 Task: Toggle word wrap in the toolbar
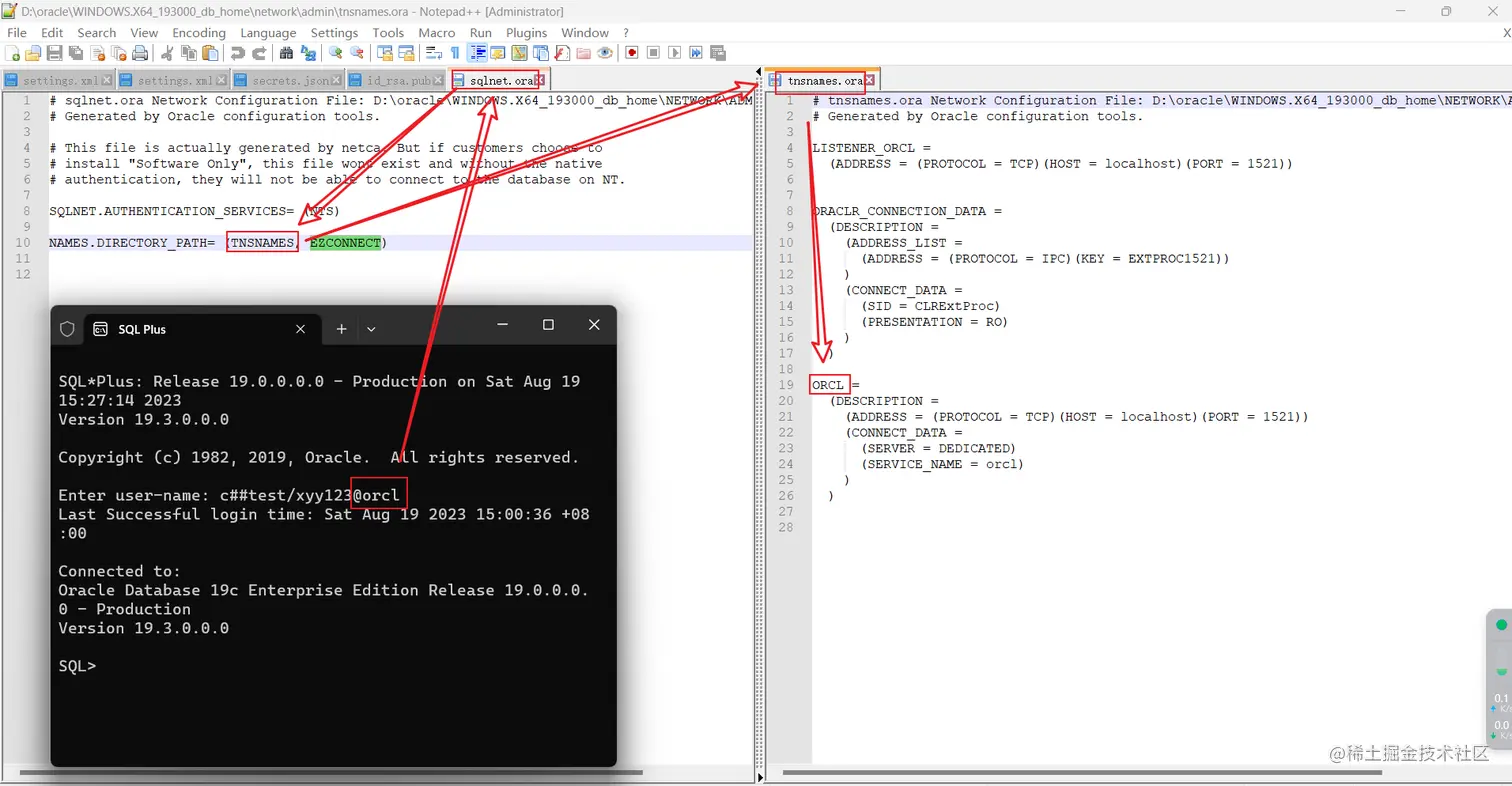point(433,53)
